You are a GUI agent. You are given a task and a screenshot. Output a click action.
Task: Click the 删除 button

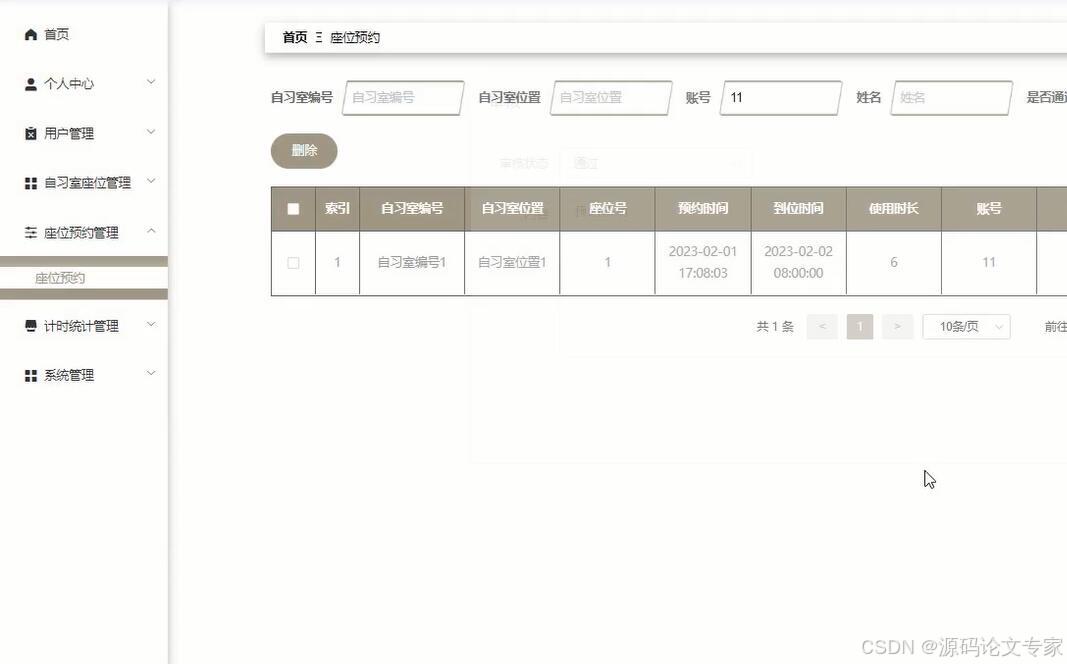304,151
